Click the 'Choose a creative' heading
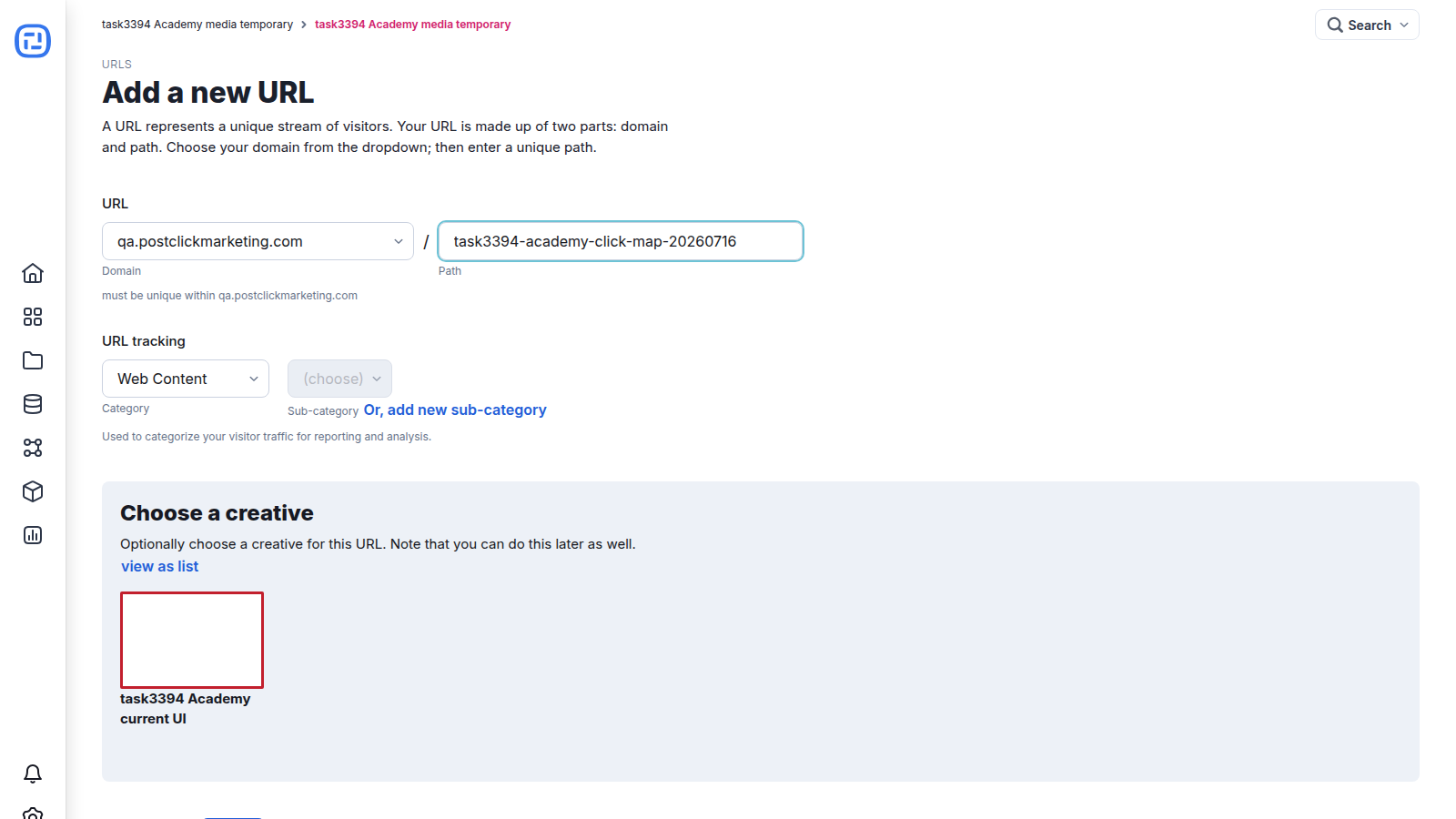Screen dimensions: 1456x819 tap(217, 513)
